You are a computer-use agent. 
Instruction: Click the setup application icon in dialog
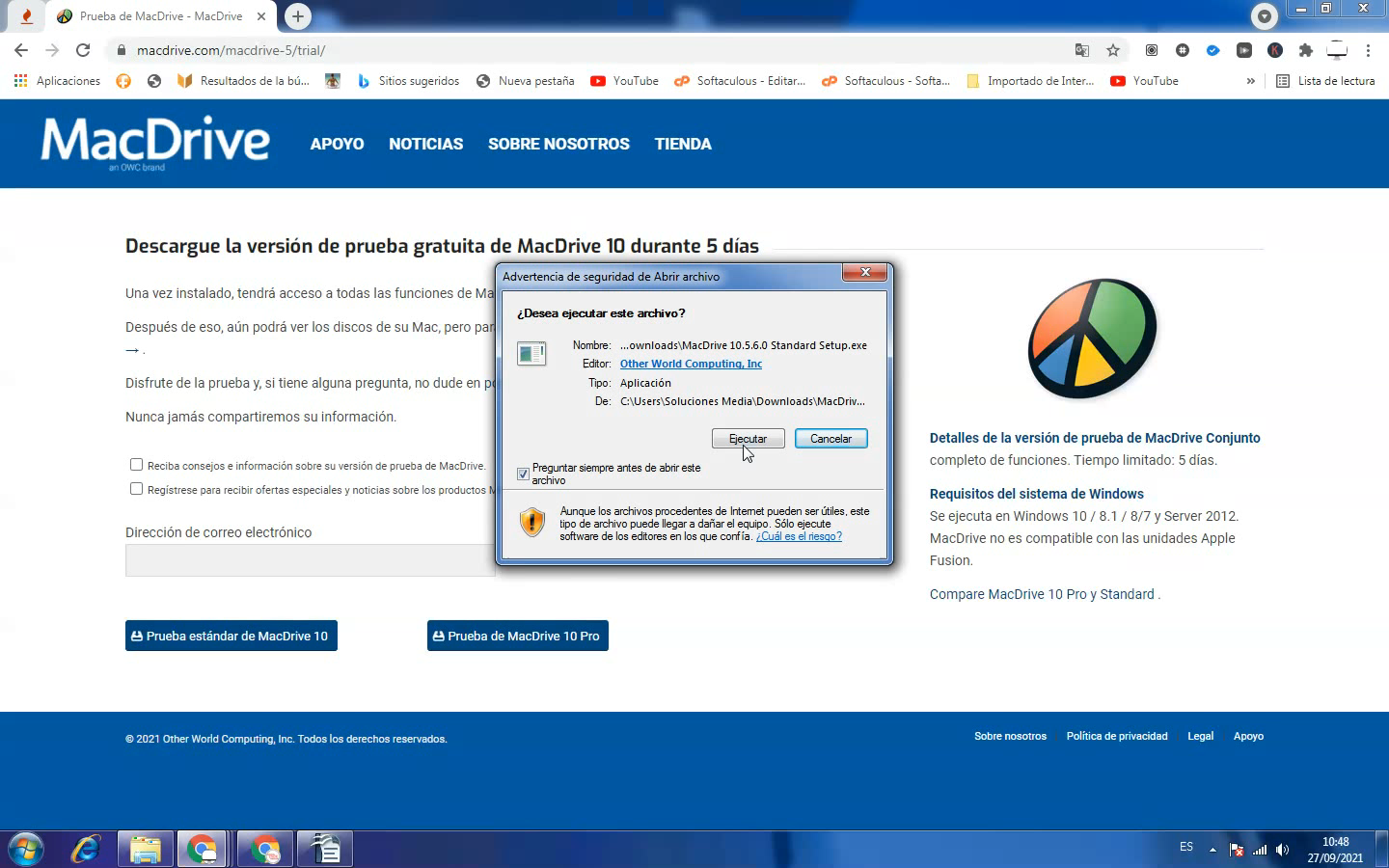(531, 353)
